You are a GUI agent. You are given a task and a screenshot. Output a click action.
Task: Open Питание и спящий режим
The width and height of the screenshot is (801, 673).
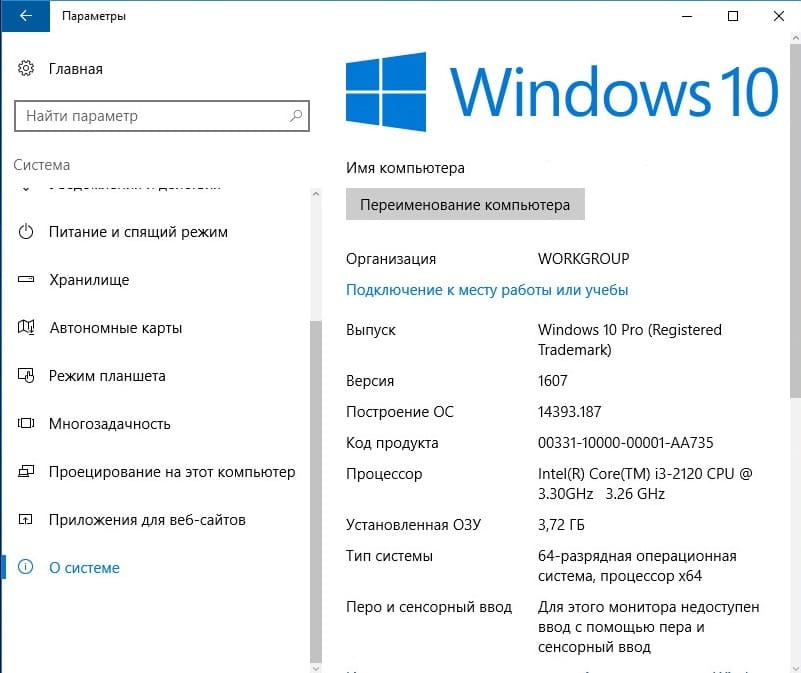pyautogui.click(x=138, y=232)
